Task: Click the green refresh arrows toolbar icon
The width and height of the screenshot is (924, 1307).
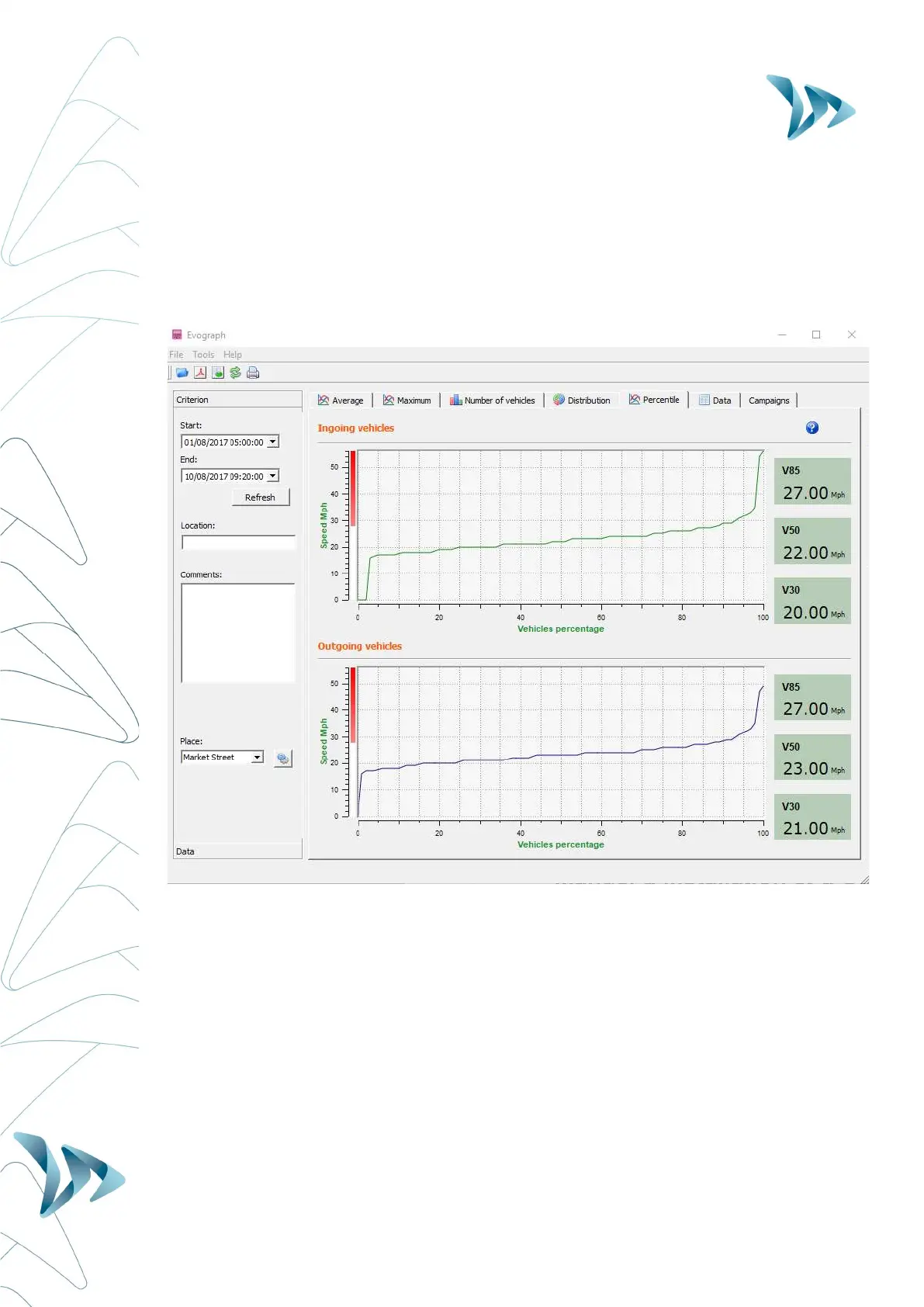Action: tap(235, 373)
